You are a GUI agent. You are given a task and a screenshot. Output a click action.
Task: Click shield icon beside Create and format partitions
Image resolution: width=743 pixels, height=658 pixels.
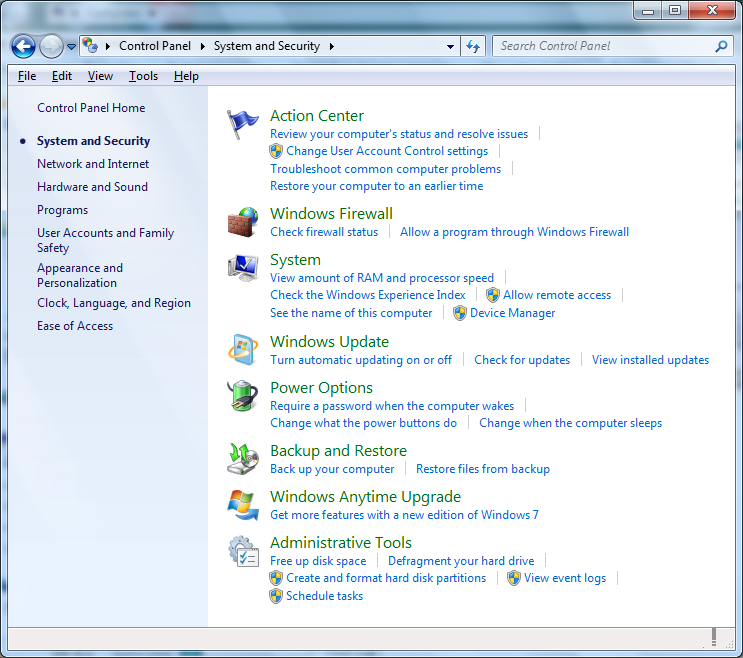tap(276, 578)
